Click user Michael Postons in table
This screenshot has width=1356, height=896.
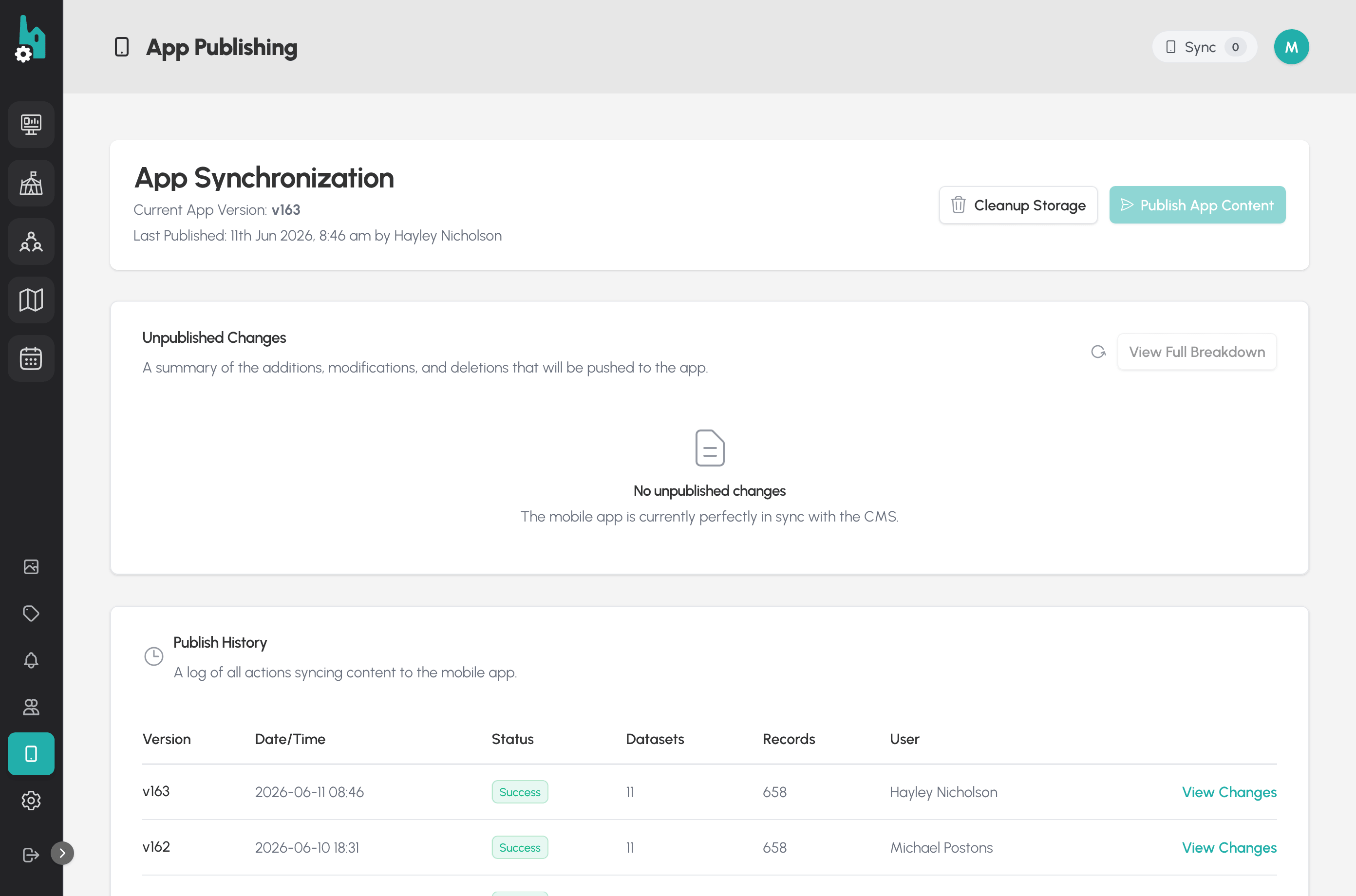[x=941, y=847]
